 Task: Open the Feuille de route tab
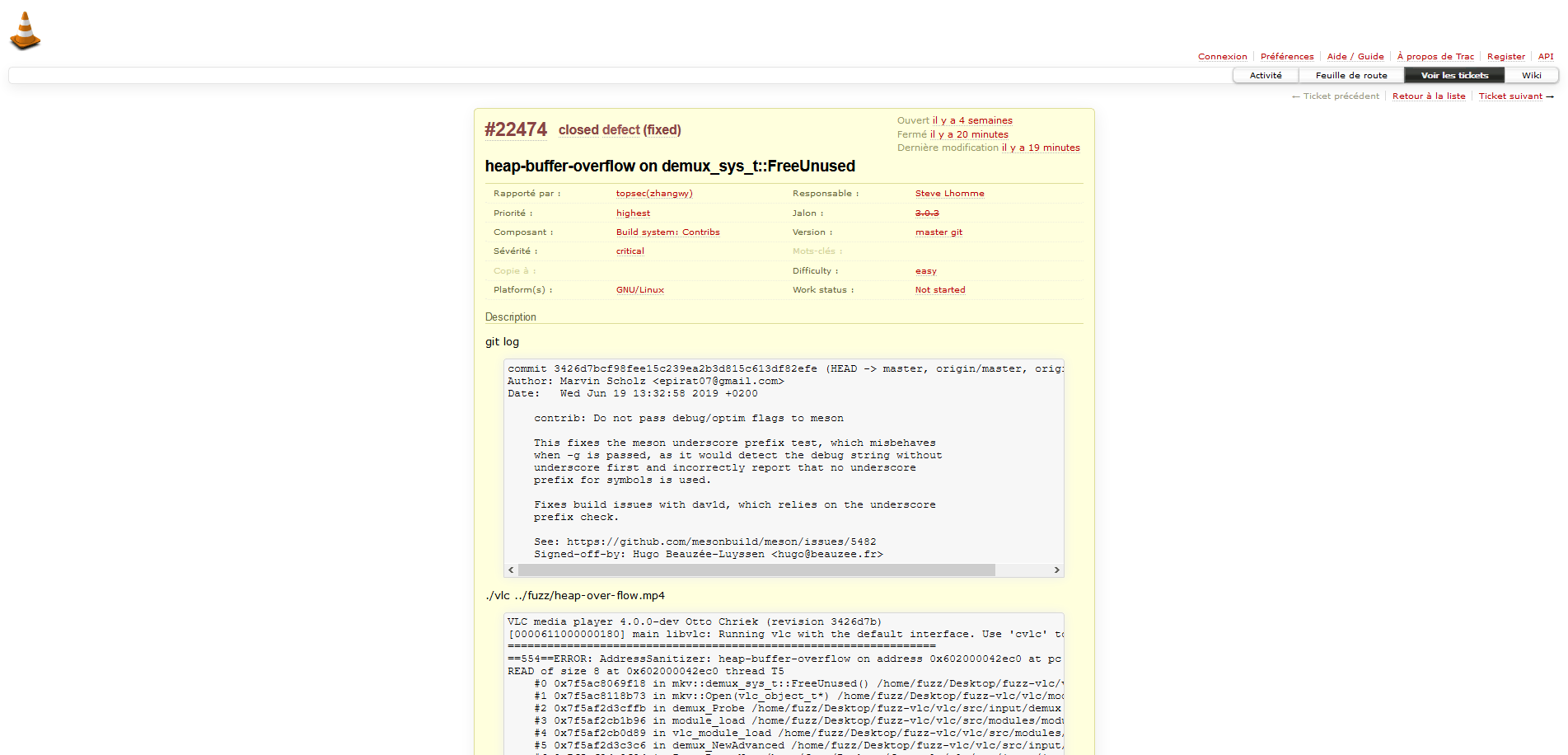coord(1351,76)
